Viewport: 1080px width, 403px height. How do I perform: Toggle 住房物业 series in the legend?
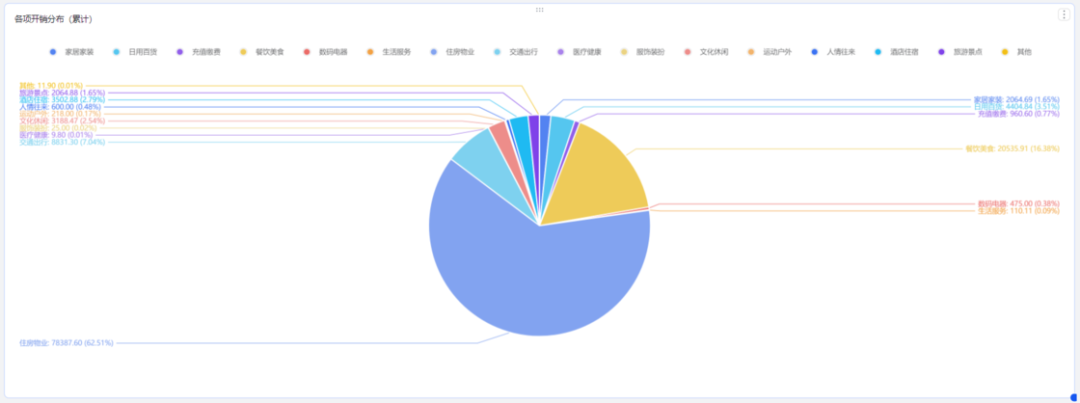(453, 52)
